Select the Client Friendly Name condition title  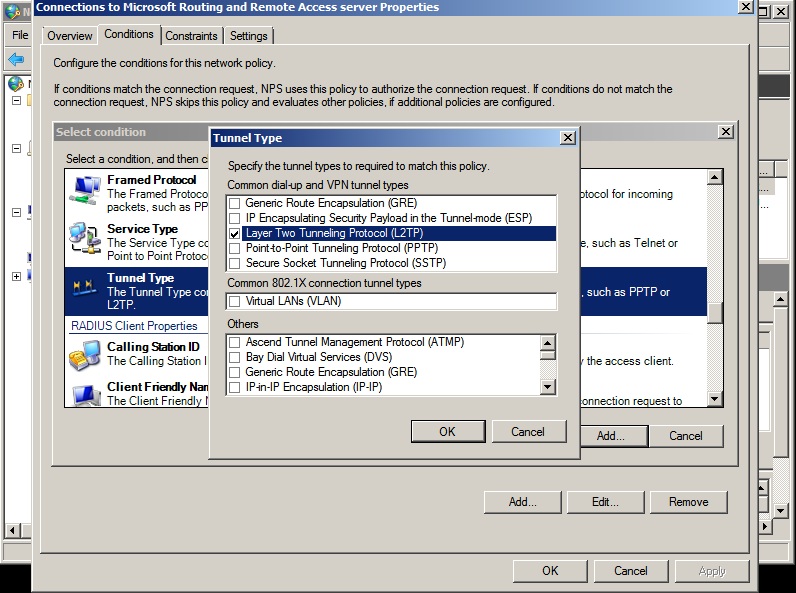157,387
